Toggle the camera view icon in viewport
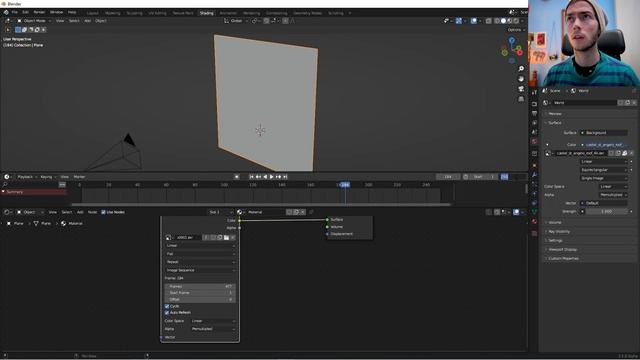Image resolution: width=640 pixels, height=360 pixels. pyautogui.click(x=521, y=89)
